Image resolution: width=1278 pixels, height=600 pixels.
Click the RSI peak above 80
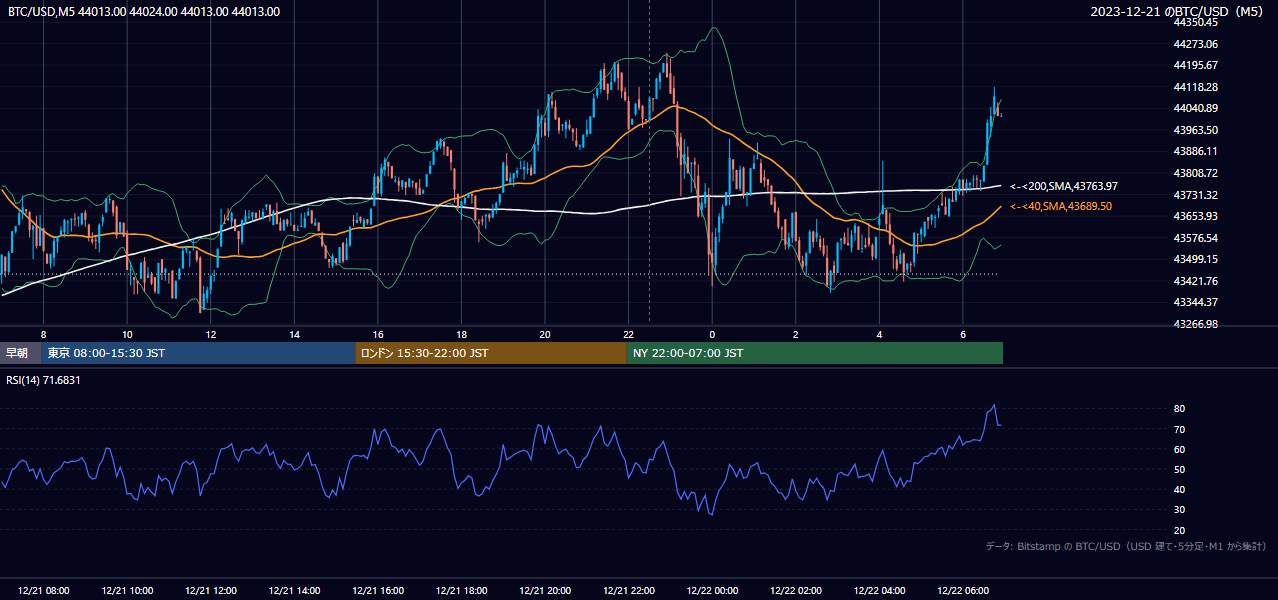(x=993, y=406)
